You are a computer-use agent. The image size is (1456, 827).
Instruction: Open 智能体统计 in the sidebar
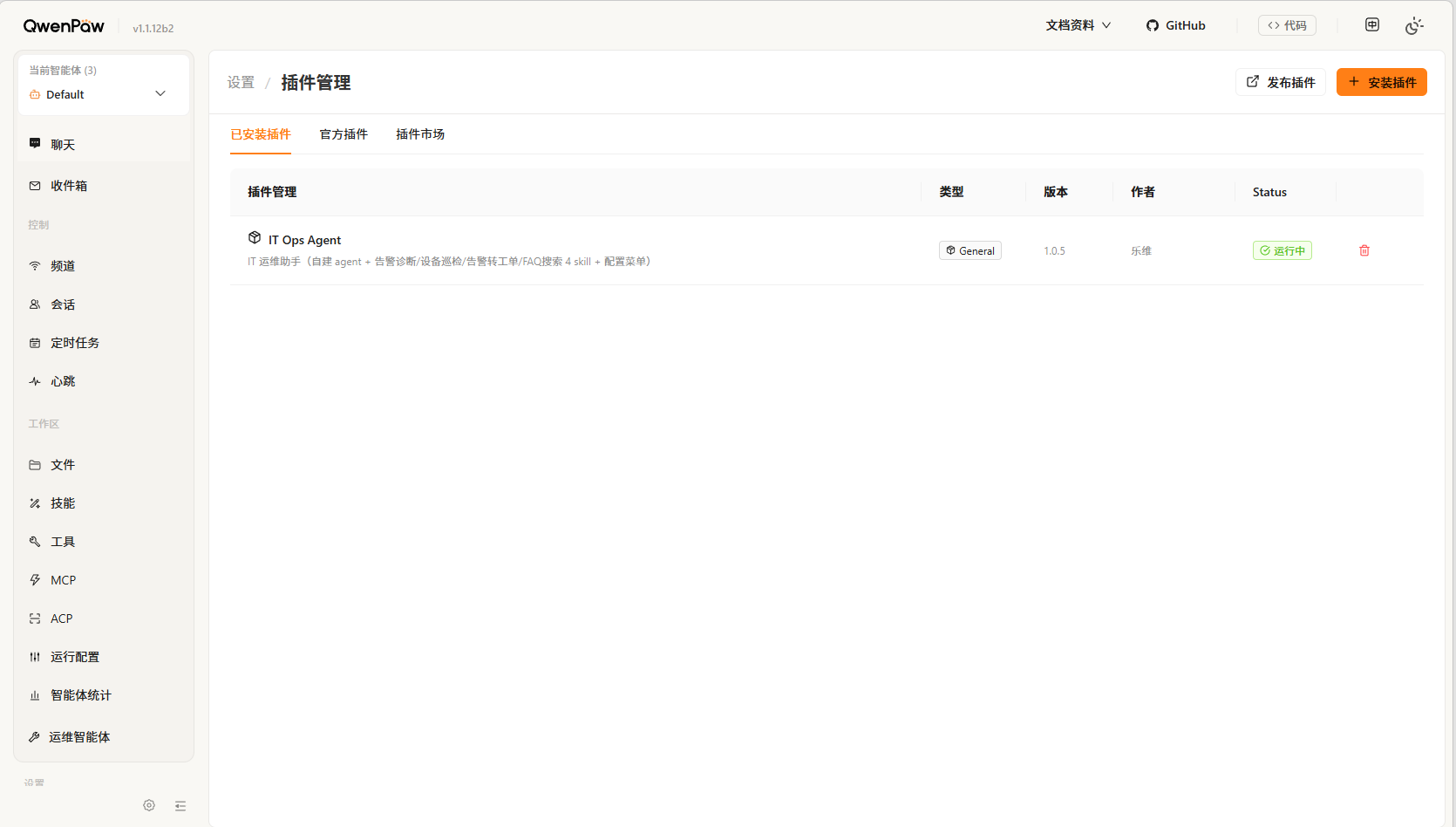pyautogui.click(x=104, y=695)
